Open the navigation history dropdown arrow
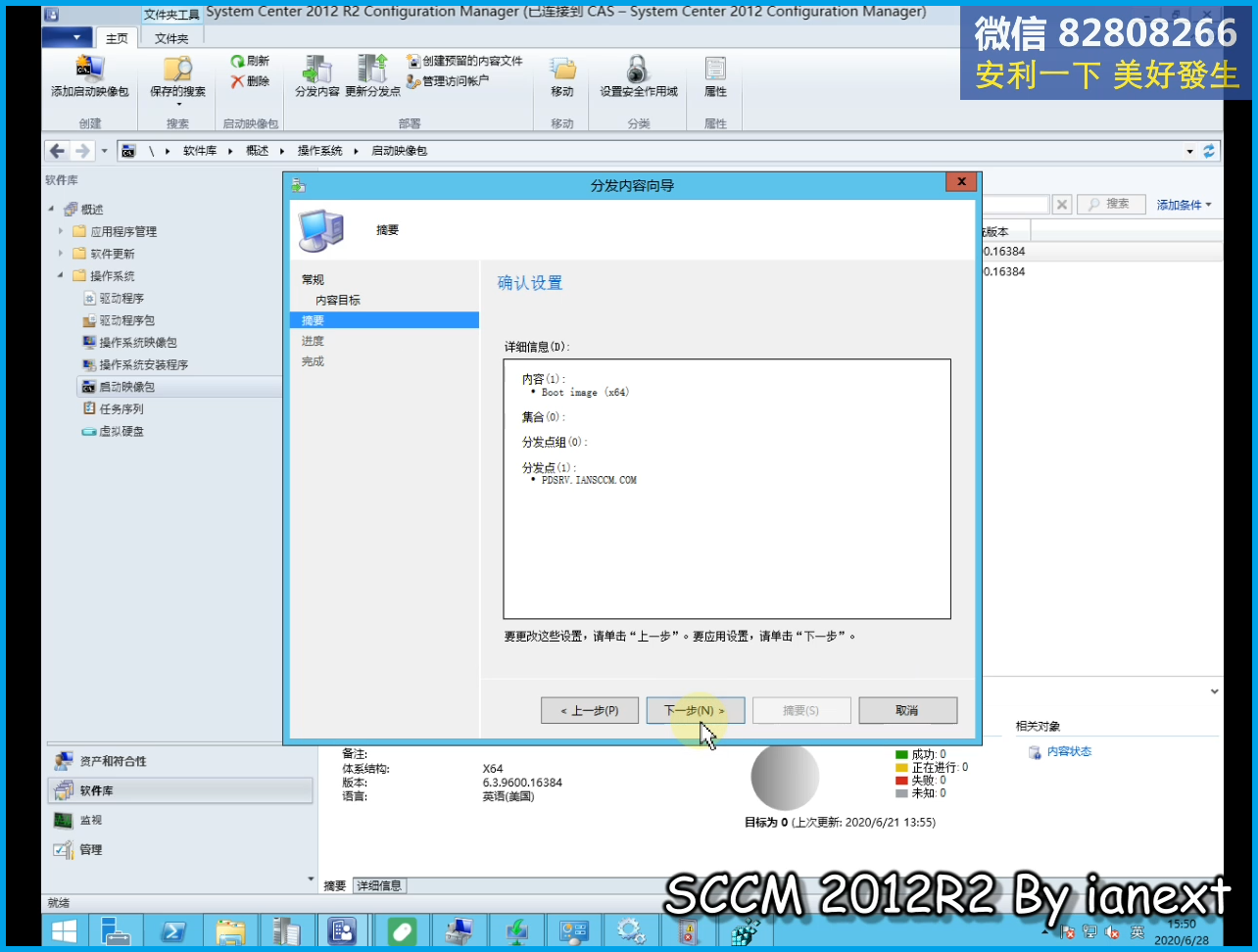Viewport: 1258px width, 952px height. tap(104, 151)
